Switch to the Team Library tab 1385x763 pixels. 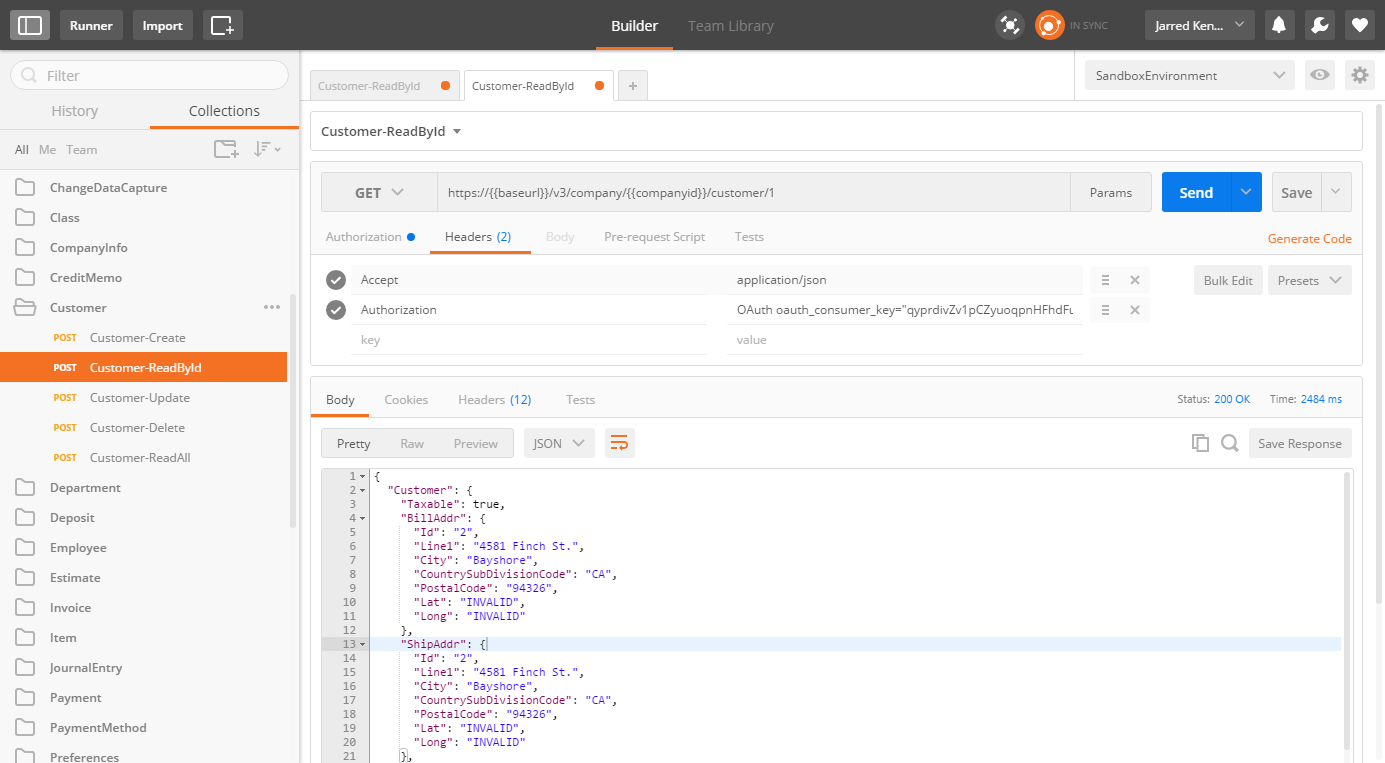pyautogui.click(x=731, y=25)
